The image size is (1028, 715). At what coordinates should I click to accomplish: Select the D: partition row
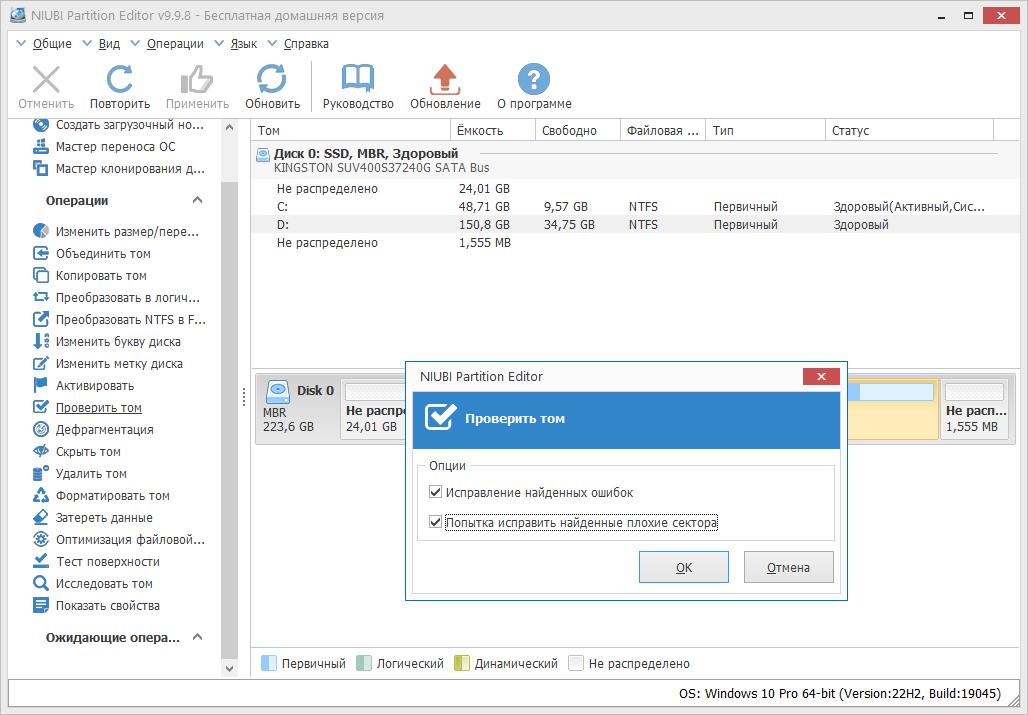pos(636,224)
